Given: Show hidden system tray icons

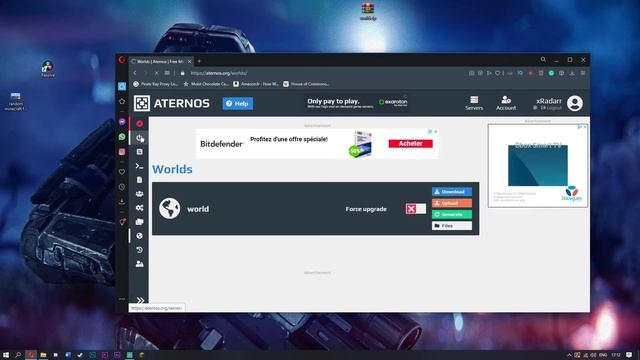Looking at the screenshot, I should pos(569,355).
